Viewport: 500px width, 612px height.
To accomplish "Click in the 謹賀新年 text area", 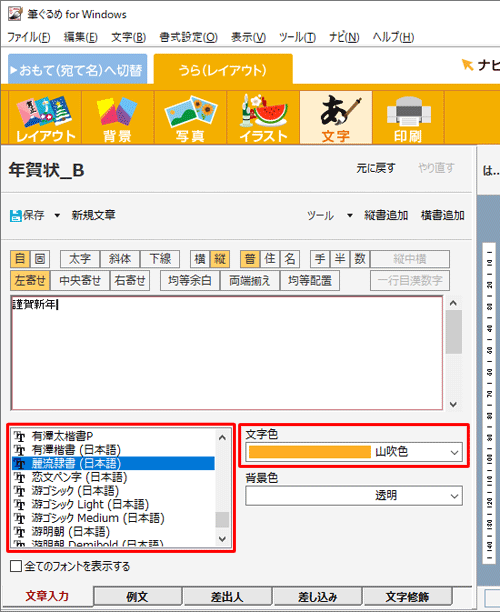I will pos(227,353).
